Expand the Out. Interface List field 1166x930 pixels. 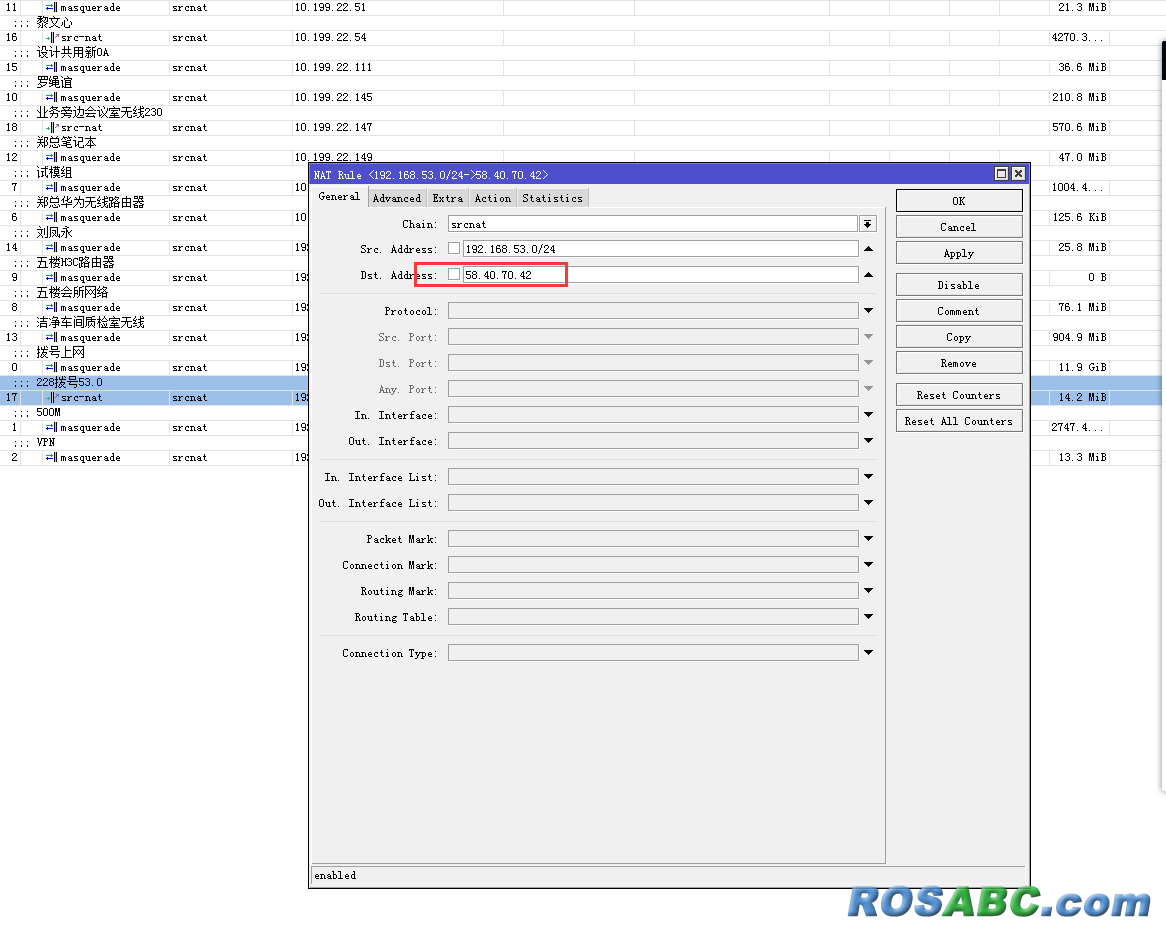tap(868, 503)
